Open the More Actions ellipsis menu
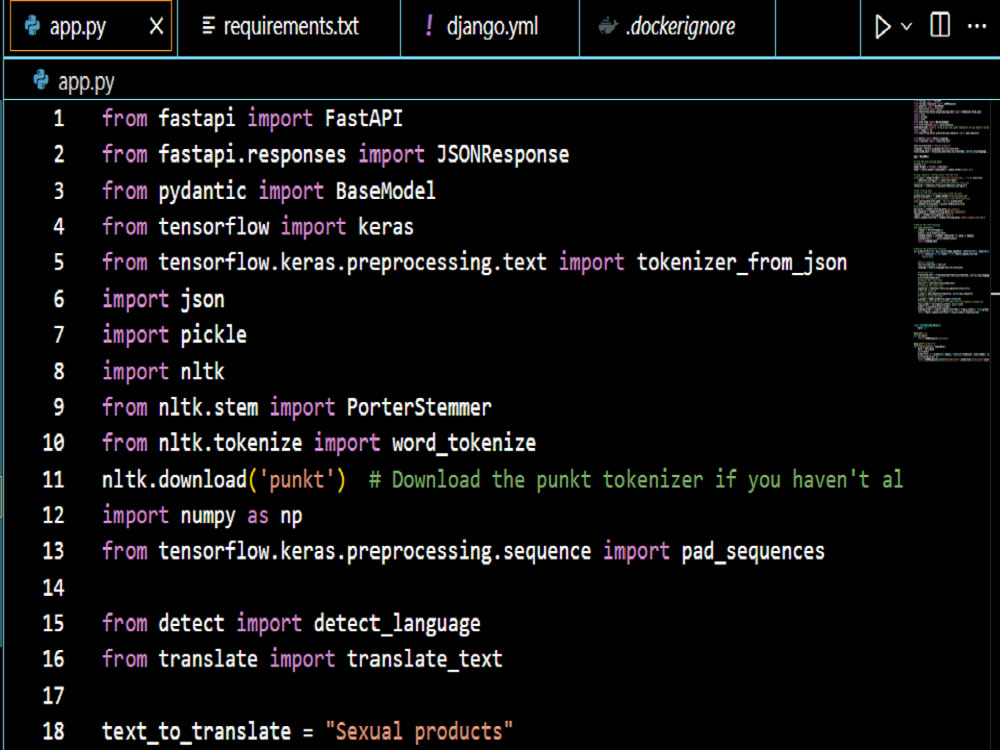1000x750 pixels. pyautogui.click(x=977, y=26)
